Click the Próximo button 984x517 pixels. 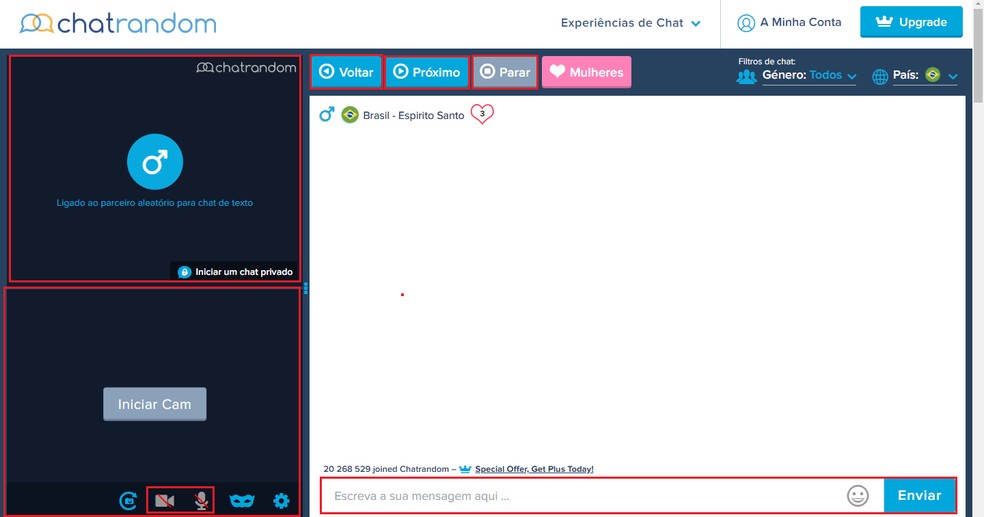point(427,72)
